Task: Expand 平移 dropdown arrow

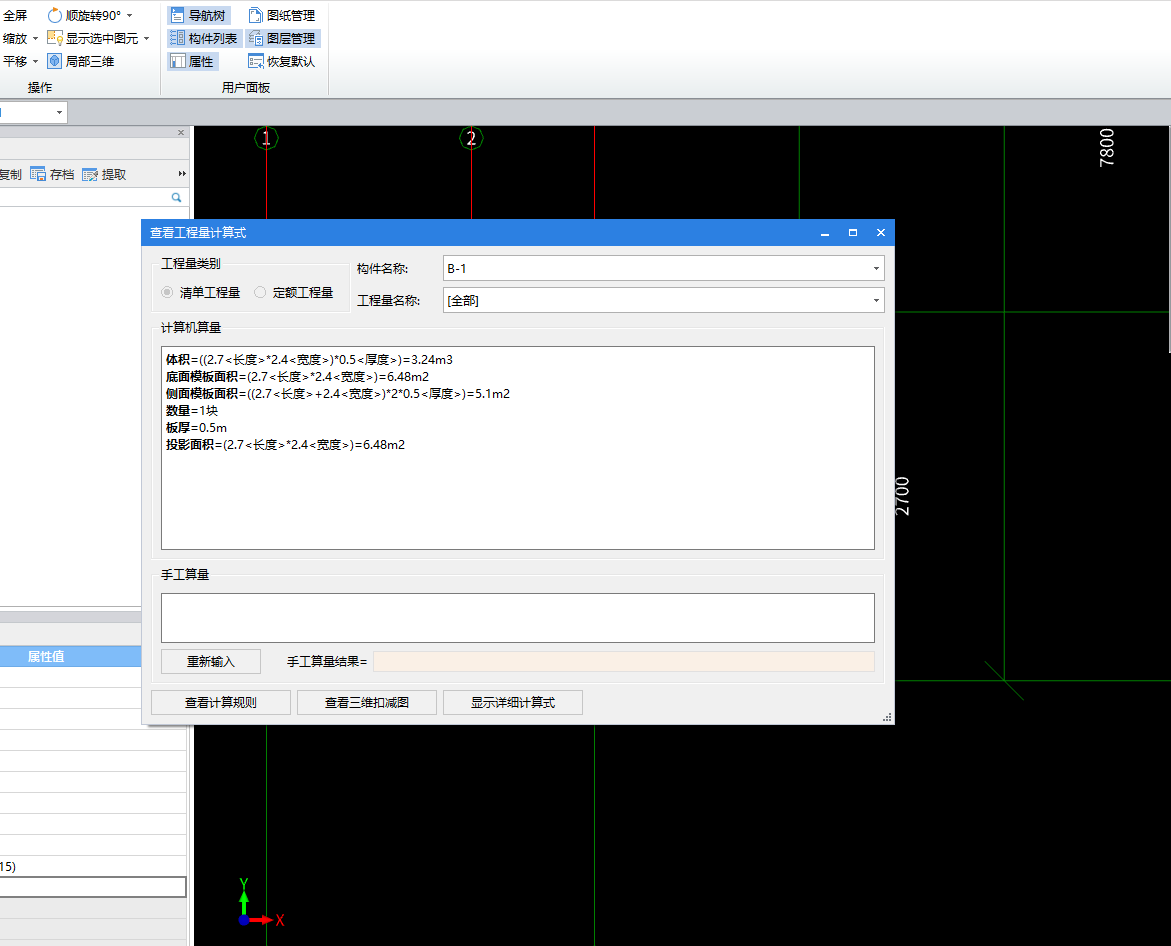Action: coord(35,61)
